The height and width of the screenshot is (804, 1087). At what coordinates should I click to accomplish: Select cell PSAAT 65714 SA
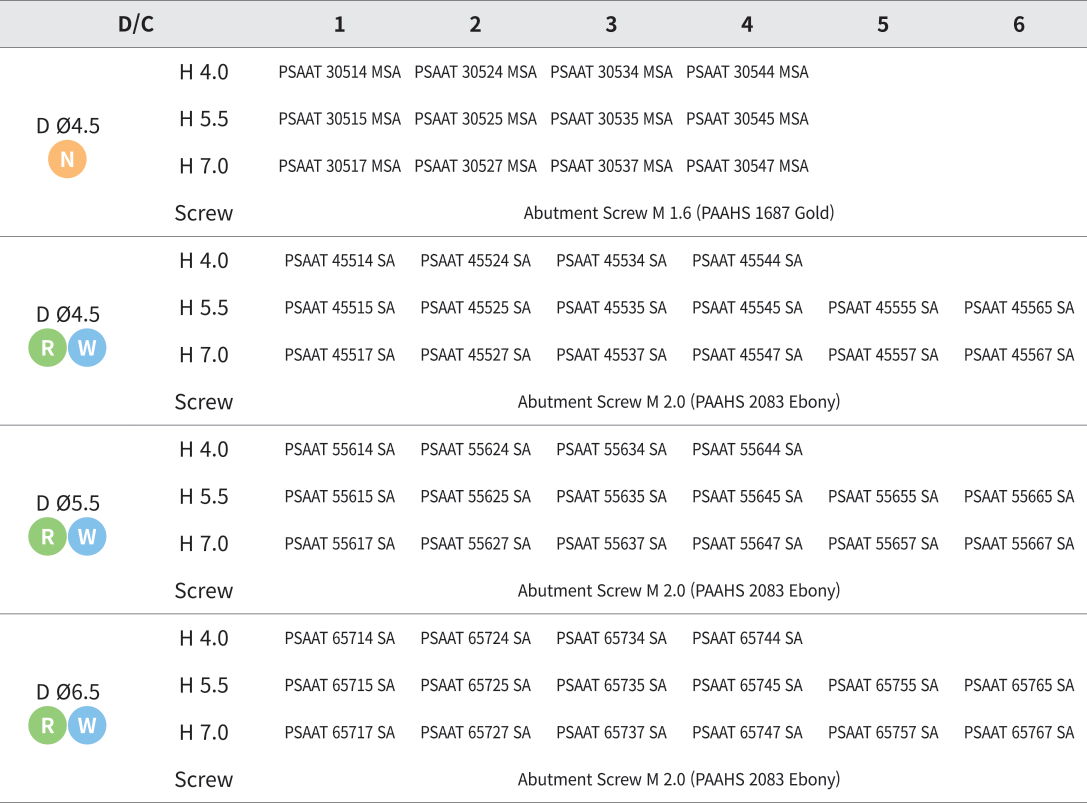(x=340, y=638)
